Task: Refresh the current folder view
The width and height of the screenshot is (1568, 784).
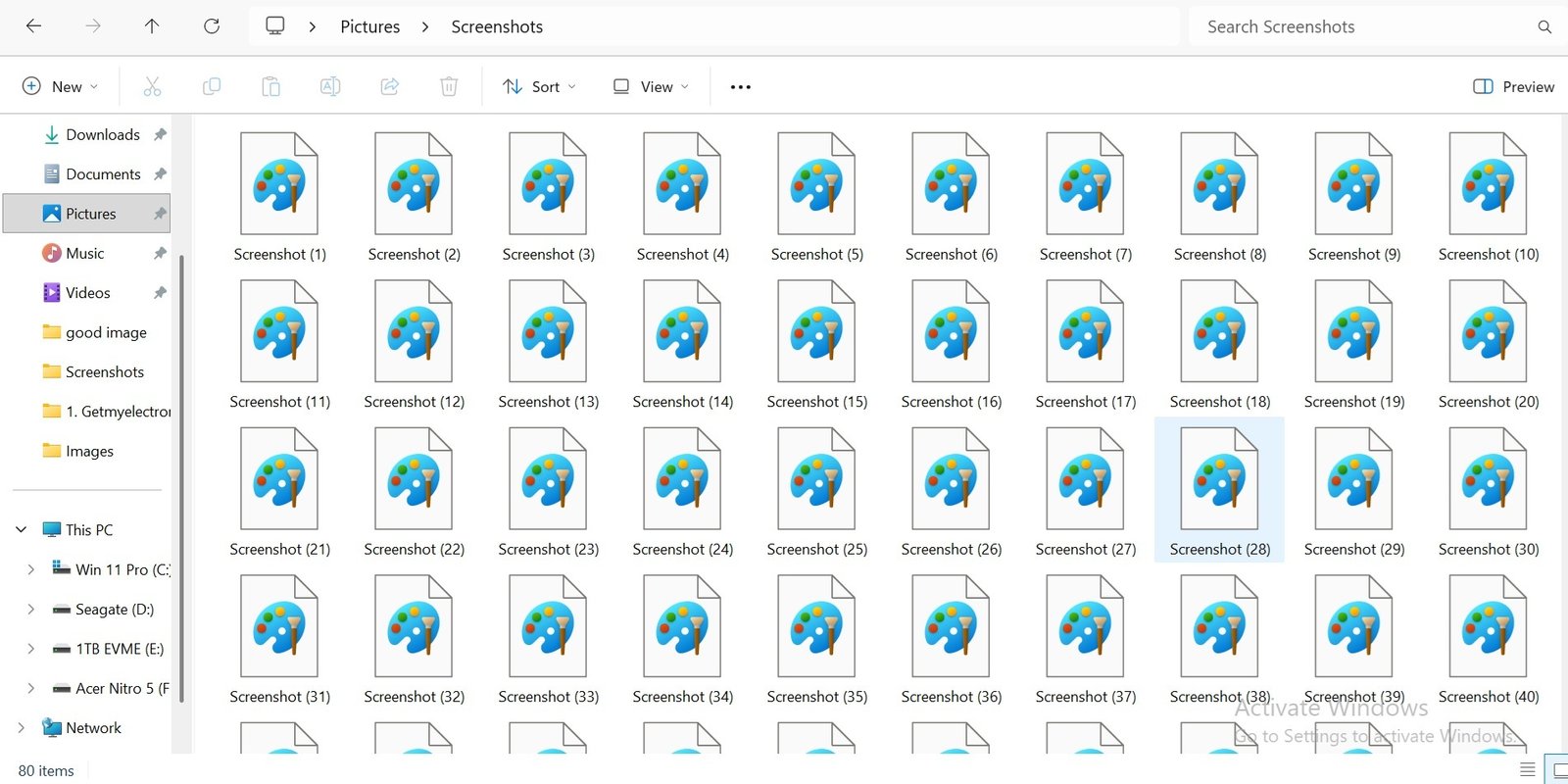Action: [x=212, y=26]
